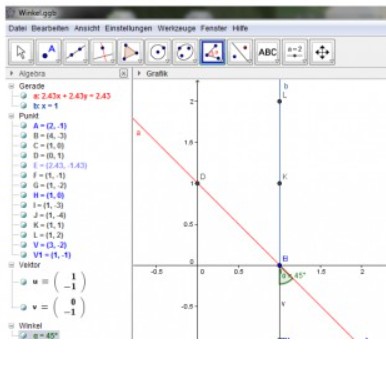Select the Move Graphics View tool
The width and height of the screenshot is (386, 365).
322,52
